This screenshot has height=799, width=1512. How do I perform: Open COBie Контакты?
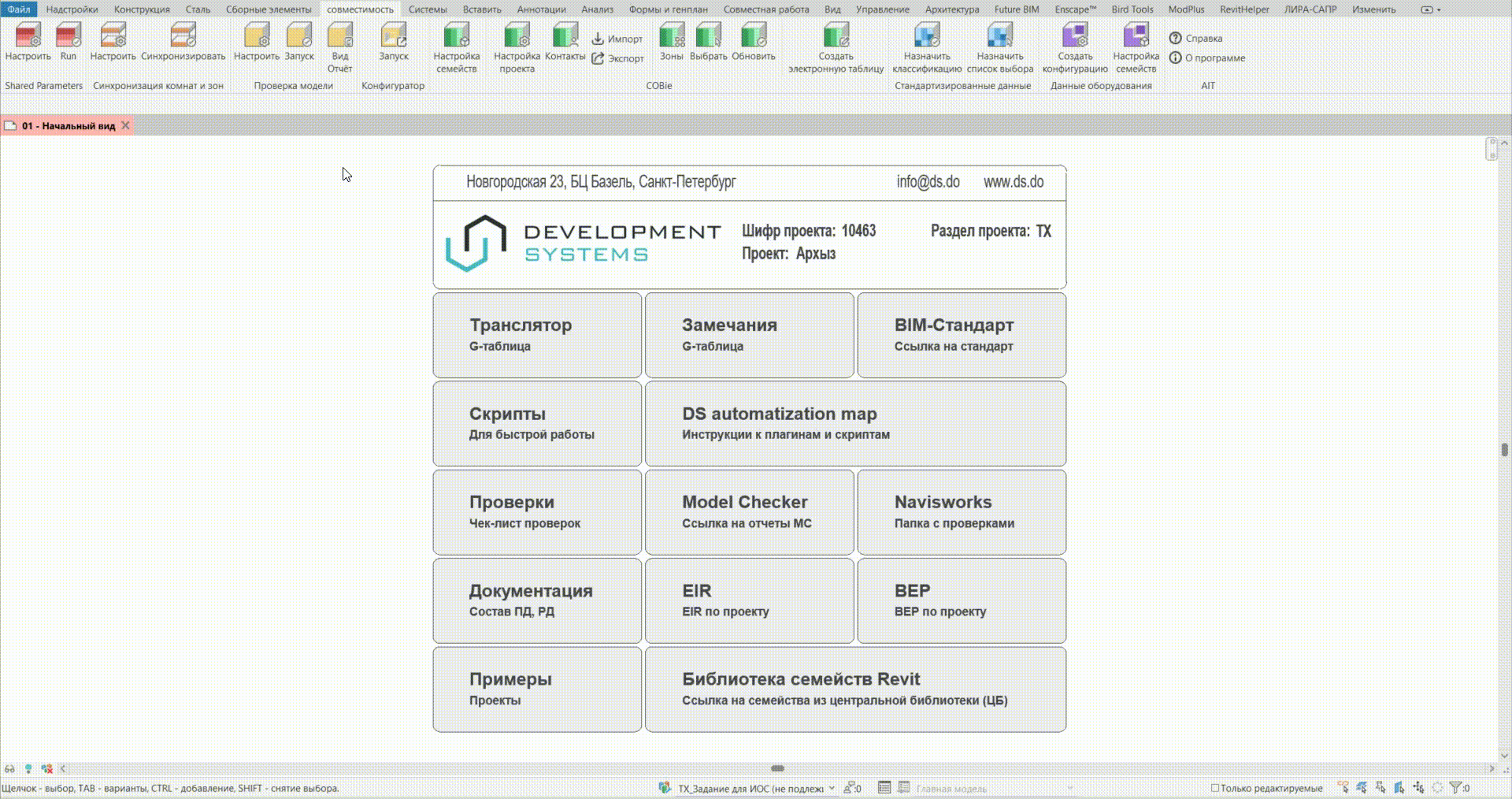tap(565, 42)
